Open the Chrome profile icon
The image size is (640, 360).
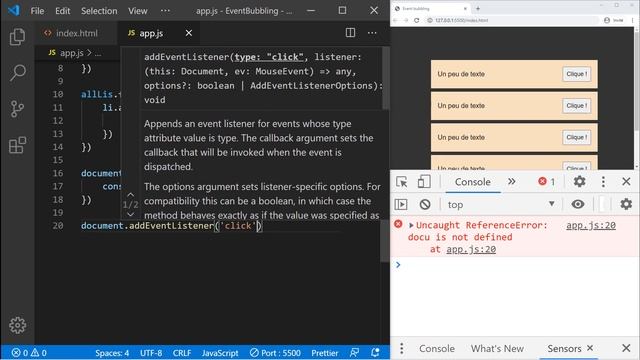tap(607, 20)
